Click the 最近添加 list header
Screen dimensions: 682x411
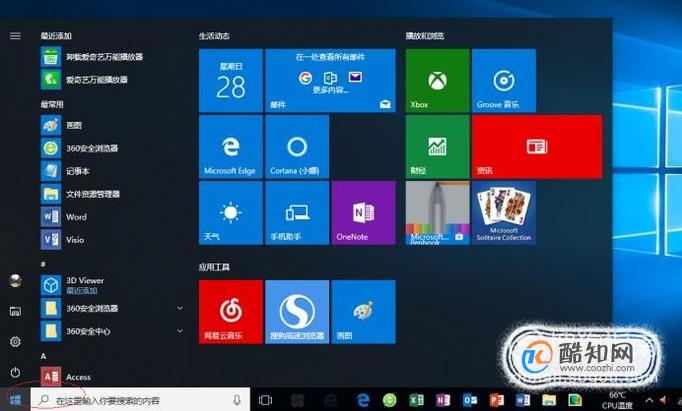click(56, 36)
